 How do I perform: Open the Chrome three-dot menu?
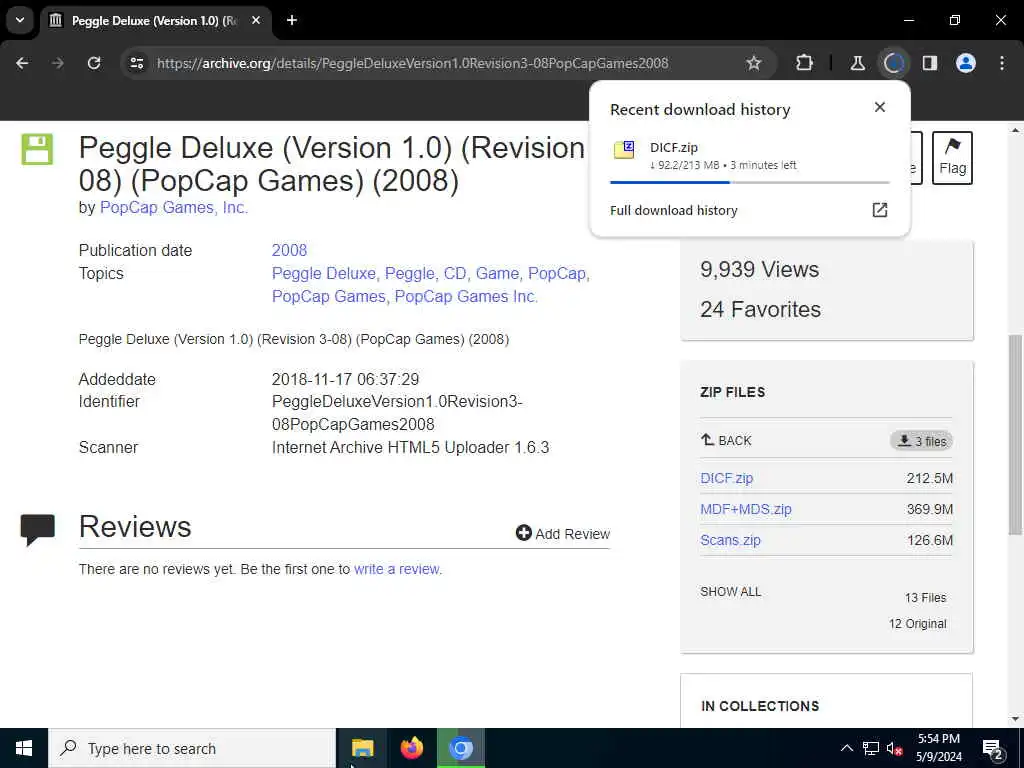pyautogui.click(x=1002, y=63)
